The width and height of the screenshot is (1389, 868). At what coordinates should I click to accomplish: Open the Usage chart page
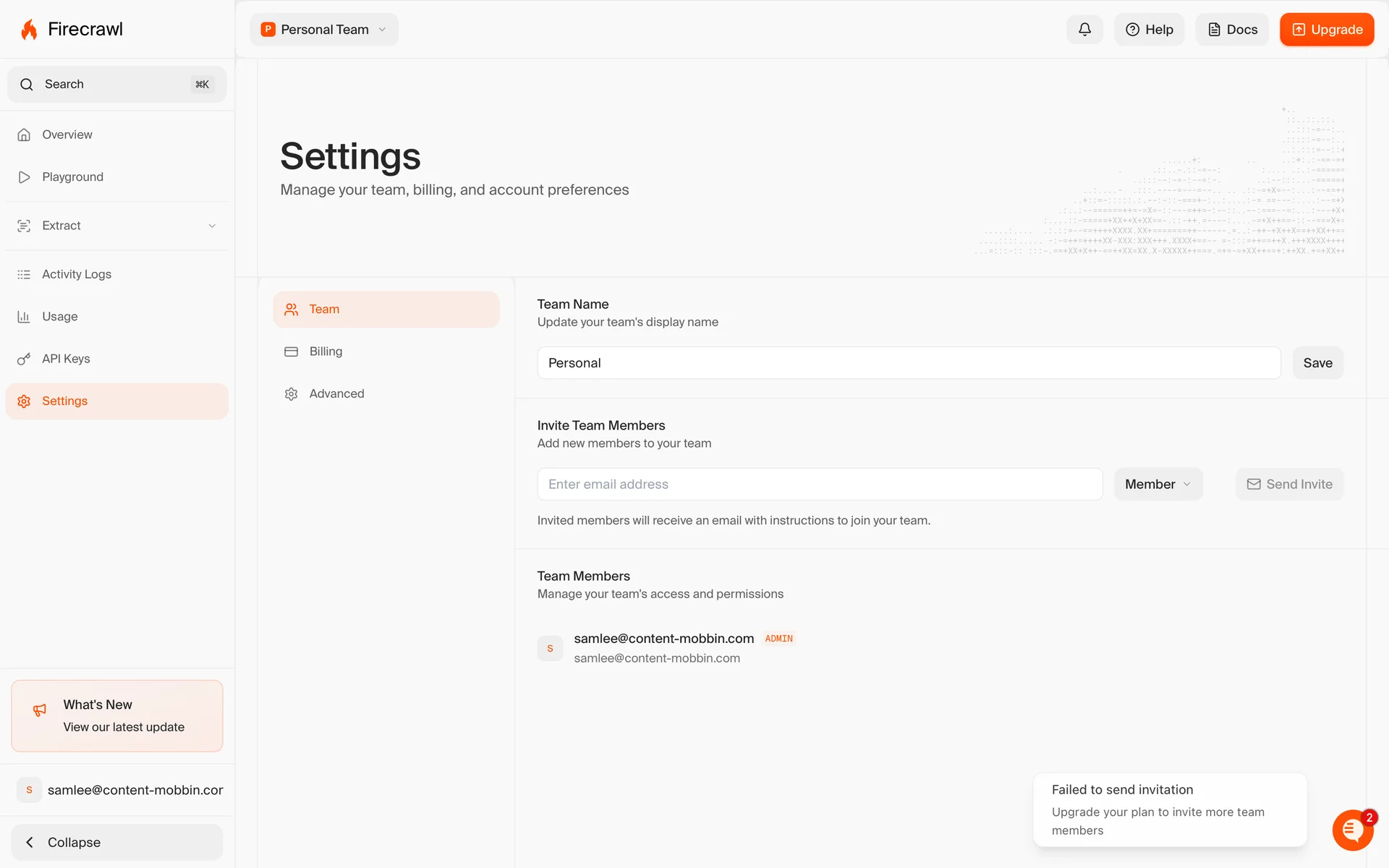pyautogui.click(x=59, y=317)
